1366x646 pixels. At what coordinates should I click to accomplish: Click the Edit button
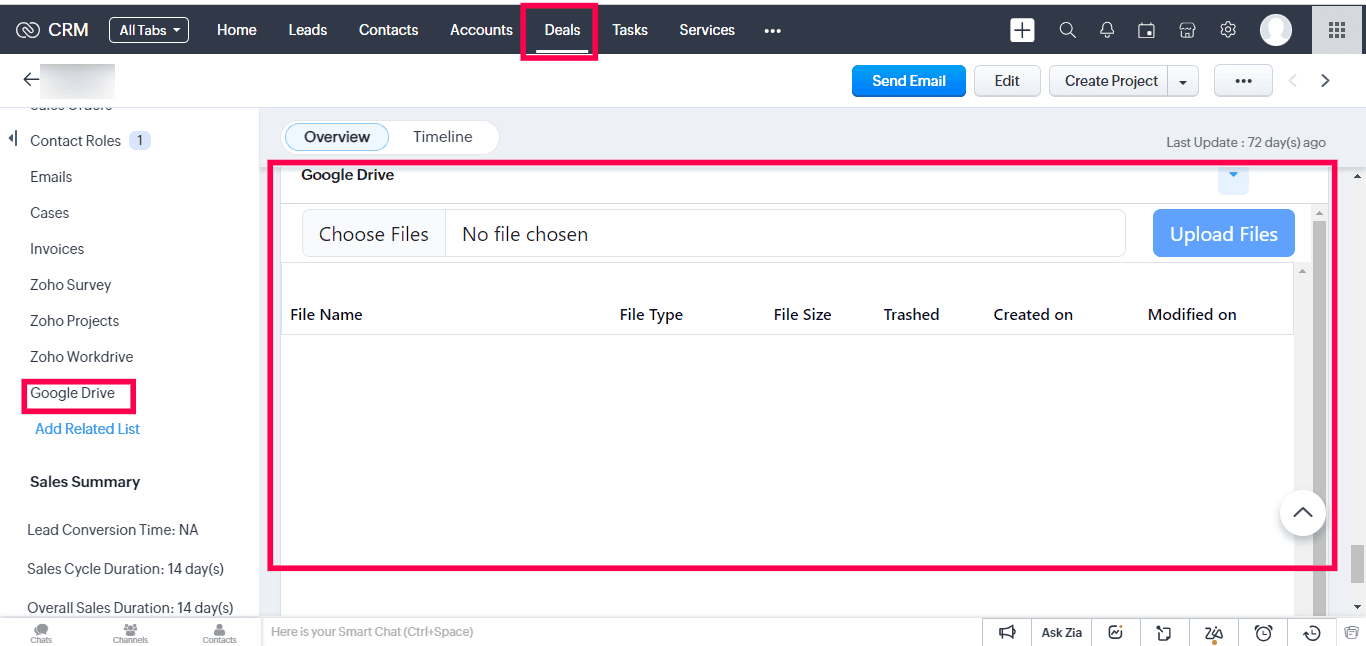(x=1007, y=81)
